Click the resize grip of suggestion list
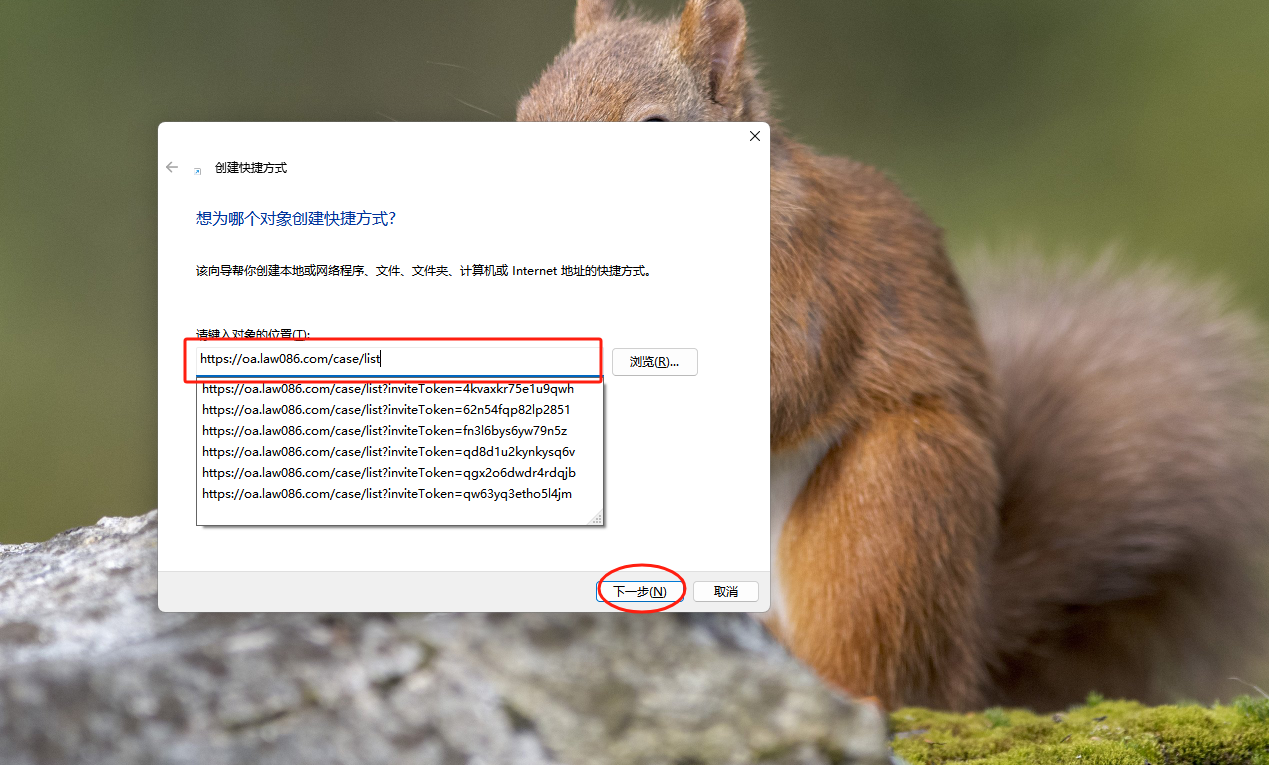 pos(597,518)
